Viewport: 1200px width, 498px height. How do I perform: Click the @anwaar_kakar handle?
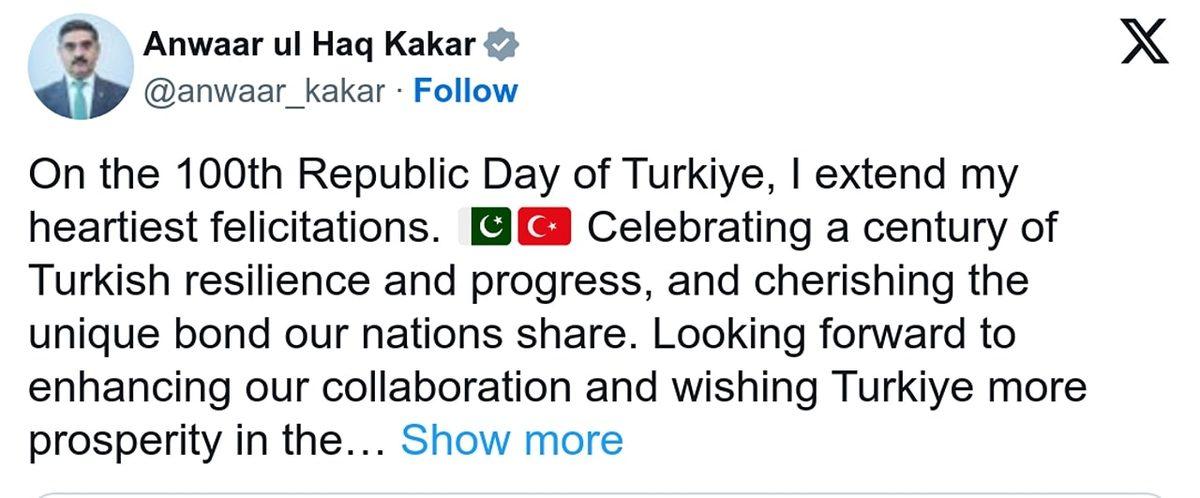[x=265, y=91]
